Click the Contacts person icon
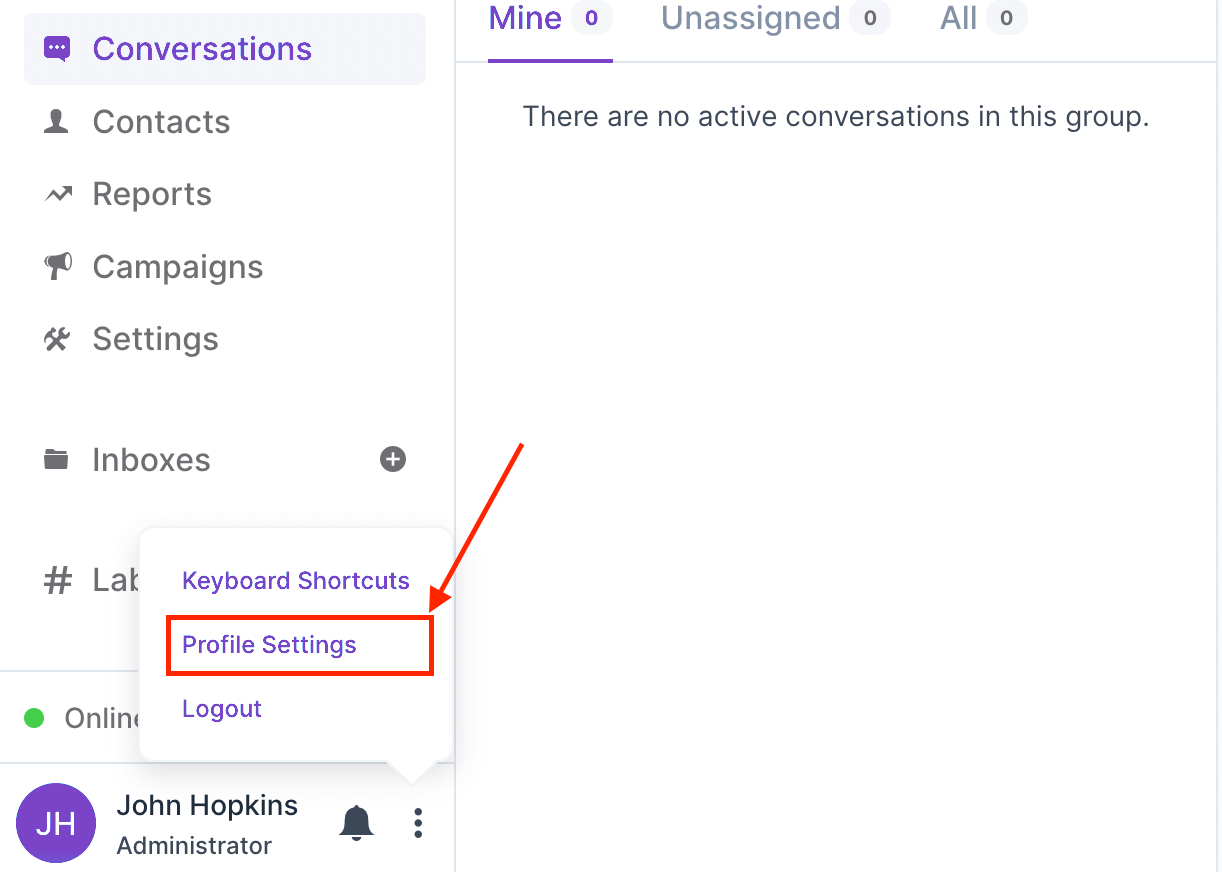The width and height of the screenshot is (1222, 872). [57, 122]
